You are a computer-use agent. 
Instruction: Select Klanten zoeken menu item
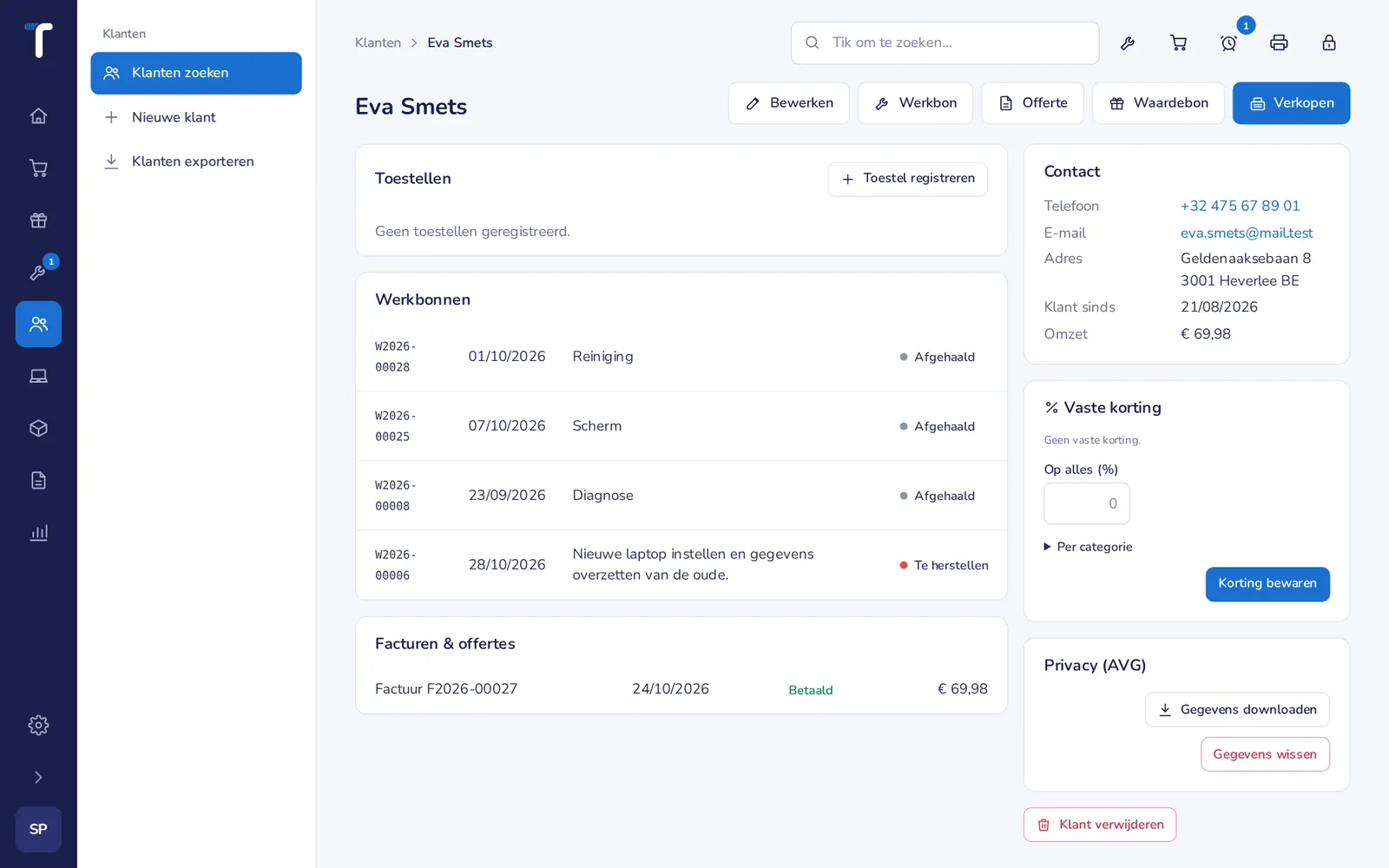point(196,73)
